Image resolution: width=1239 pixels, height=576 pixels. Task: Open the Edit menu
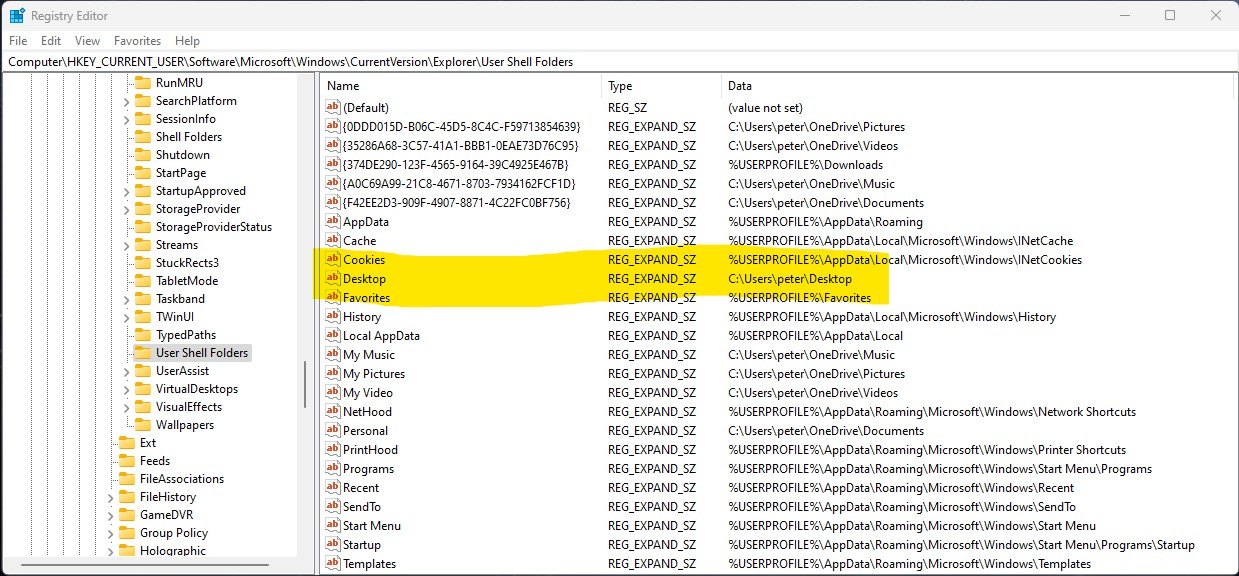(x=51, y=41)
